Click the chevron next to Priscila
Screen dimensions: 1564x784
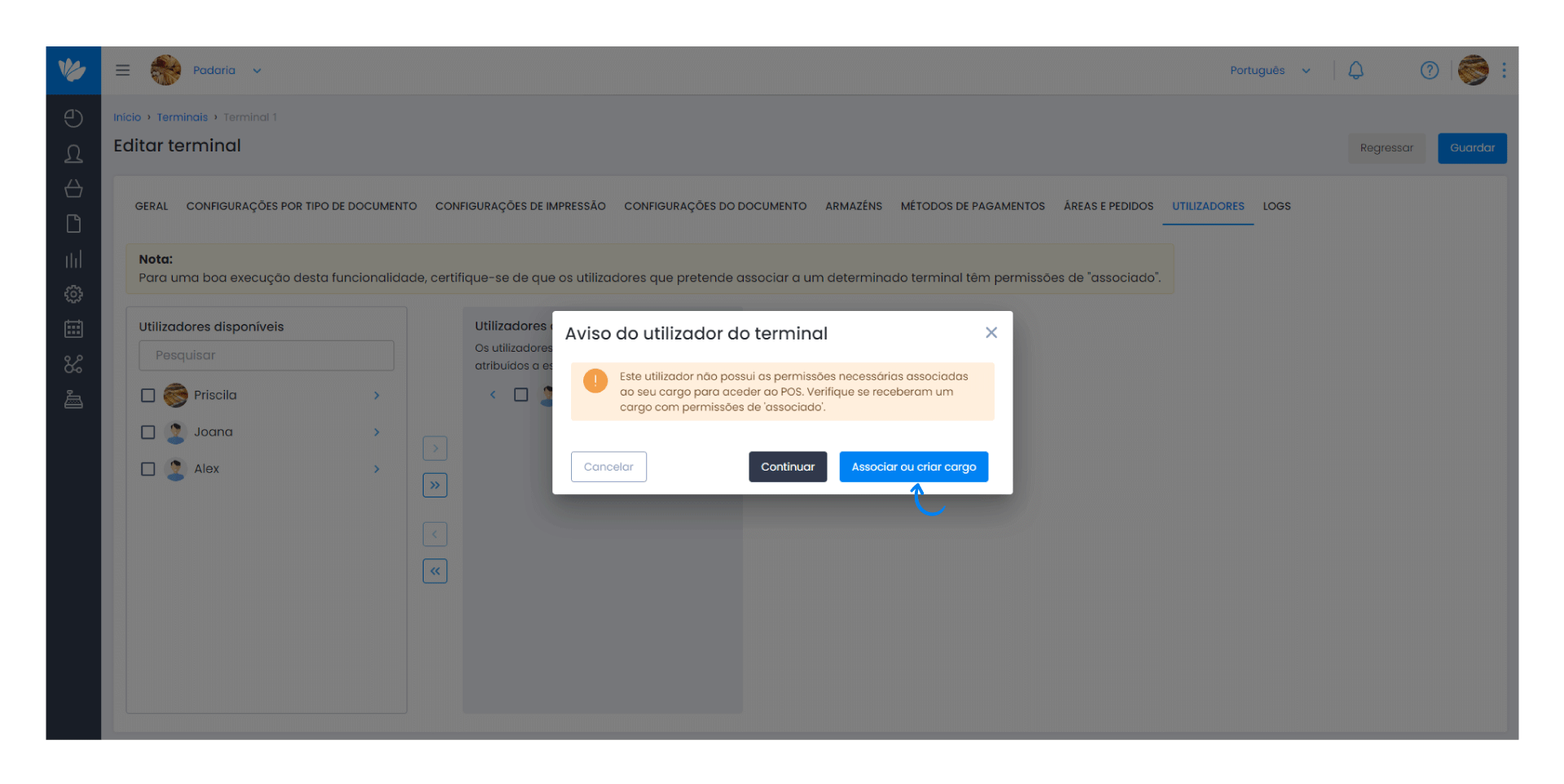click(x=376, y=395)
